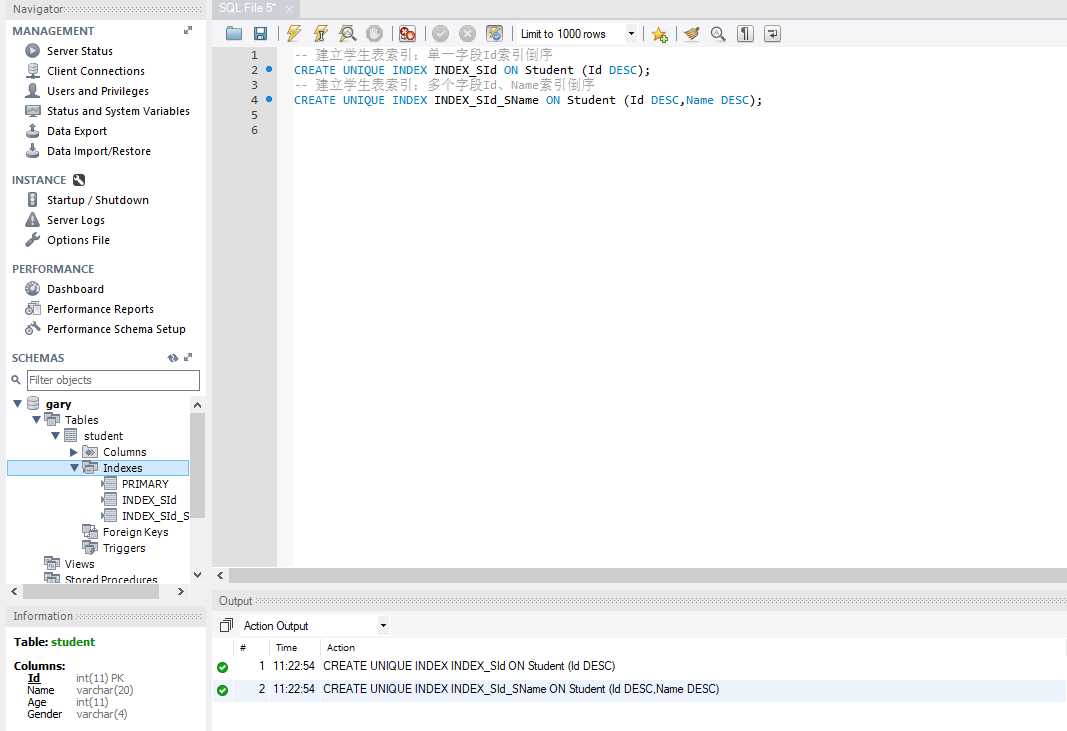Execute the whole SQL script
The height and width of the screenshot is (731, 1067).
click(x=294, y=33)
